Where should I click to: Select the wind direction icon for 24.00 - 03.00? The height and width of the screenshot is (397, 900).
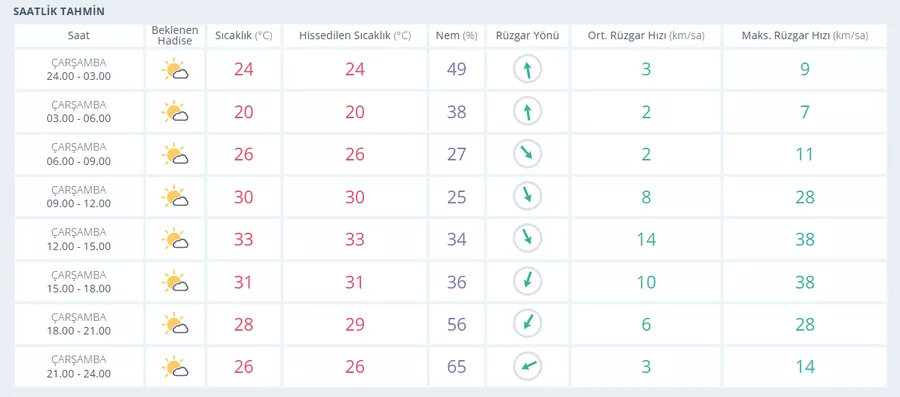pyautogui.click(x=527, y=69)
